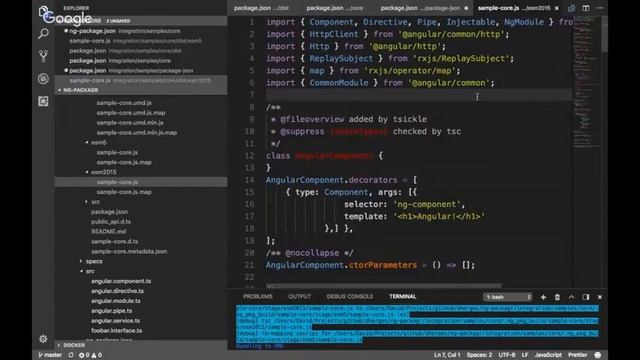Open sample-core.umd.min.js file
The height and width of the screenshot is (360, 640).
pos(130,122)
